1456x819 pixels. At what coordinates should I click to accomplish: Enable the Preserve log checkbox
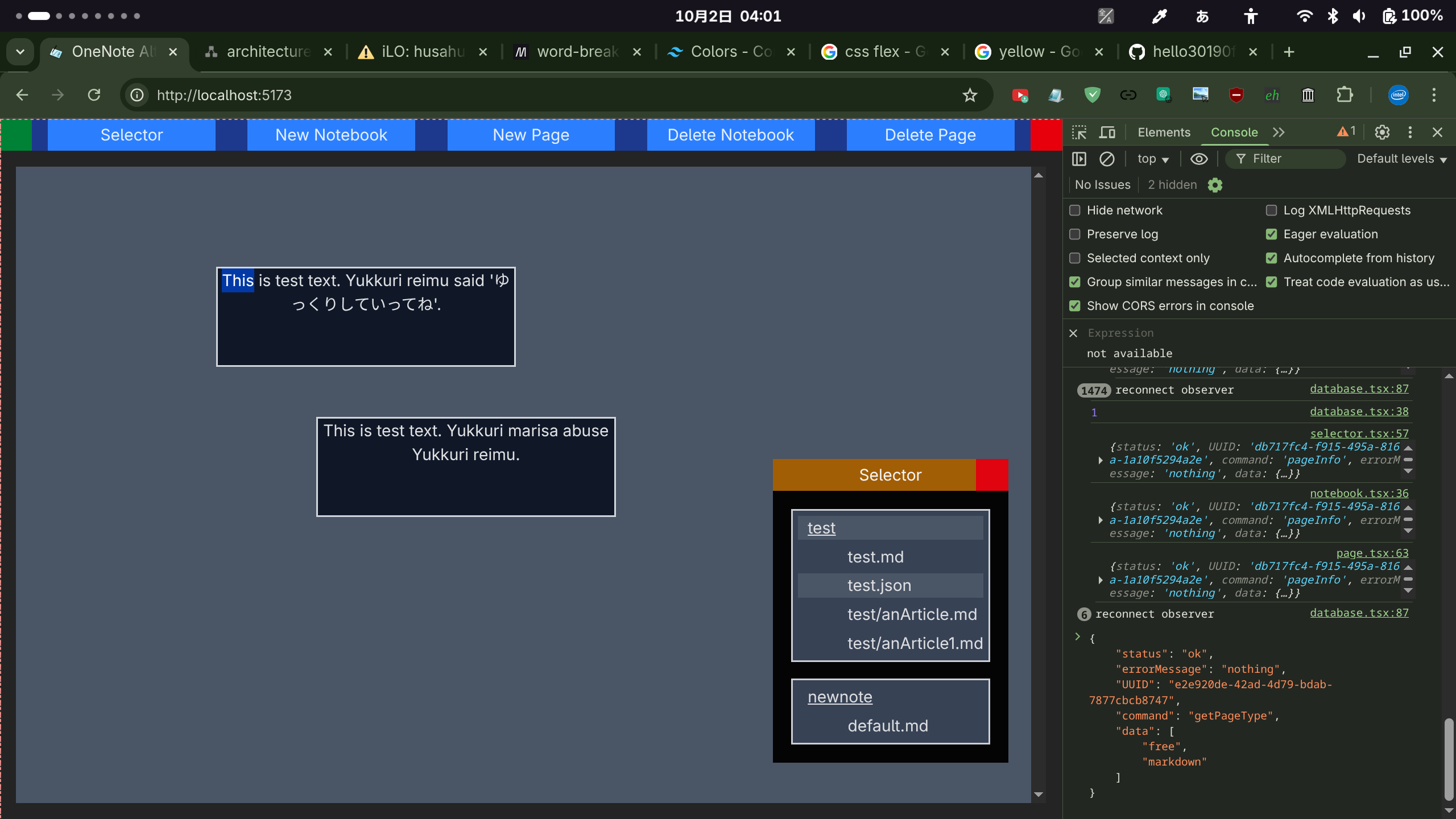(1075, 234)
